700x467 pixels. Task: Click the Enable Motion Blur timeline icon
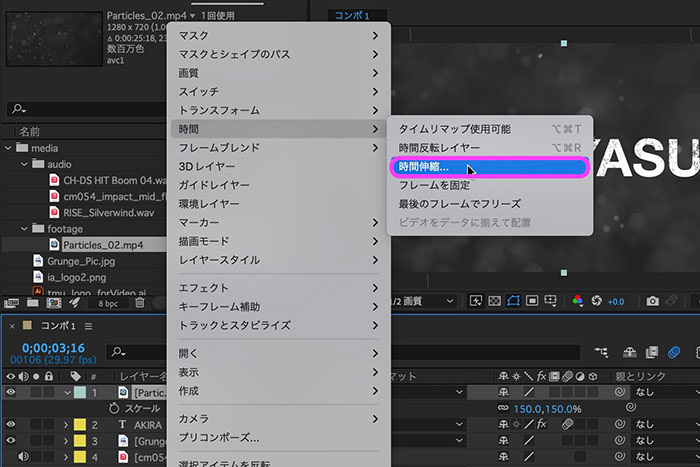tap(674, 352)
